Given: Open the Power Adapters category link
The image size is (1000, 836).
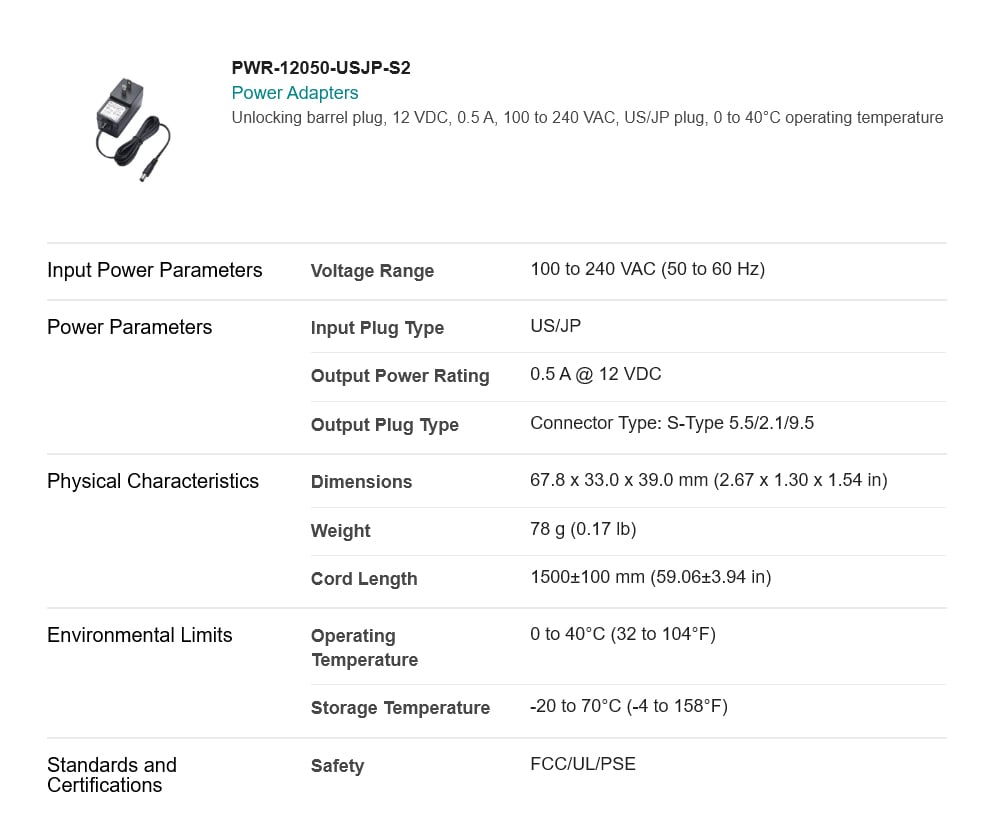Looking at the screenshot, I should [x=295, y=93].
